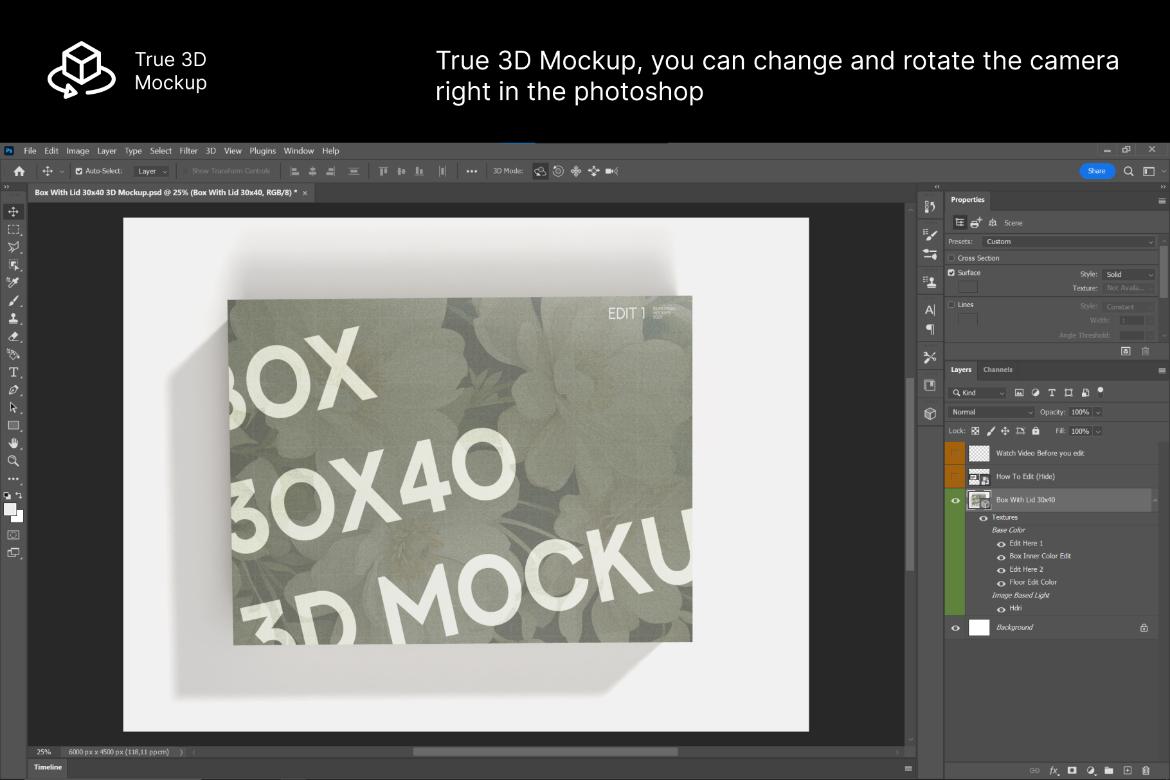Screen dimensions: 1170x780
Task: Open the Auto-Select Layer dropdown
Action: click(x=152, y=171)
